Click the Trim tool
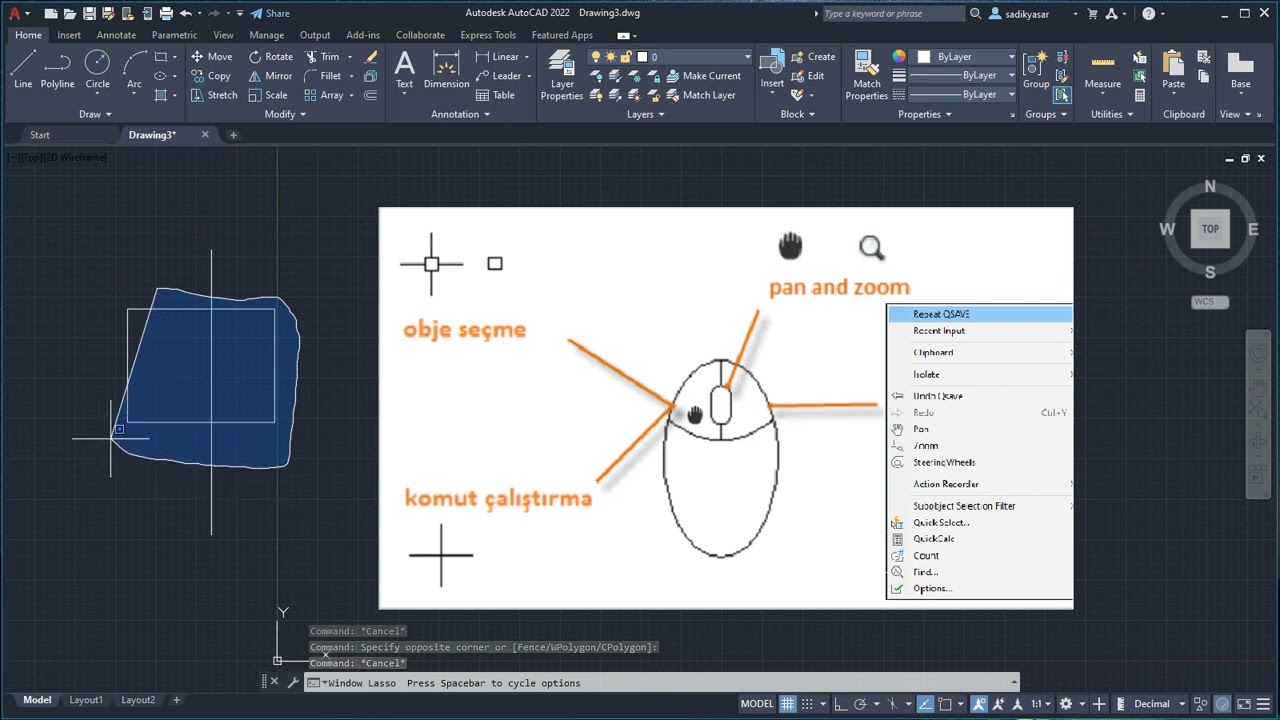Viewport: 1280px width, 720px height. coord(323,57)
